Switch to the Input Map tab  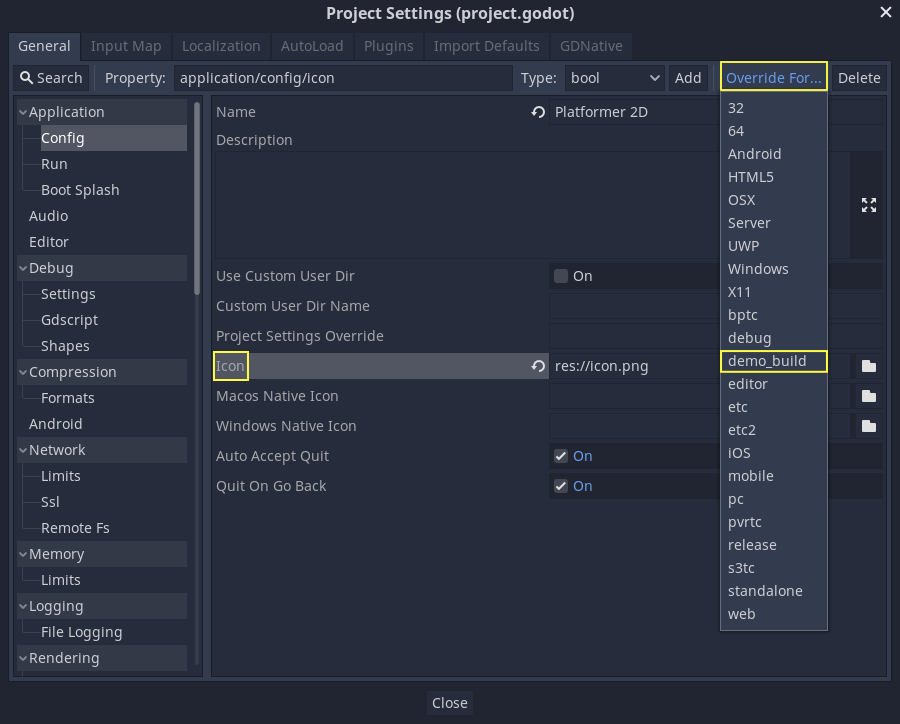[x=126, y=46]
